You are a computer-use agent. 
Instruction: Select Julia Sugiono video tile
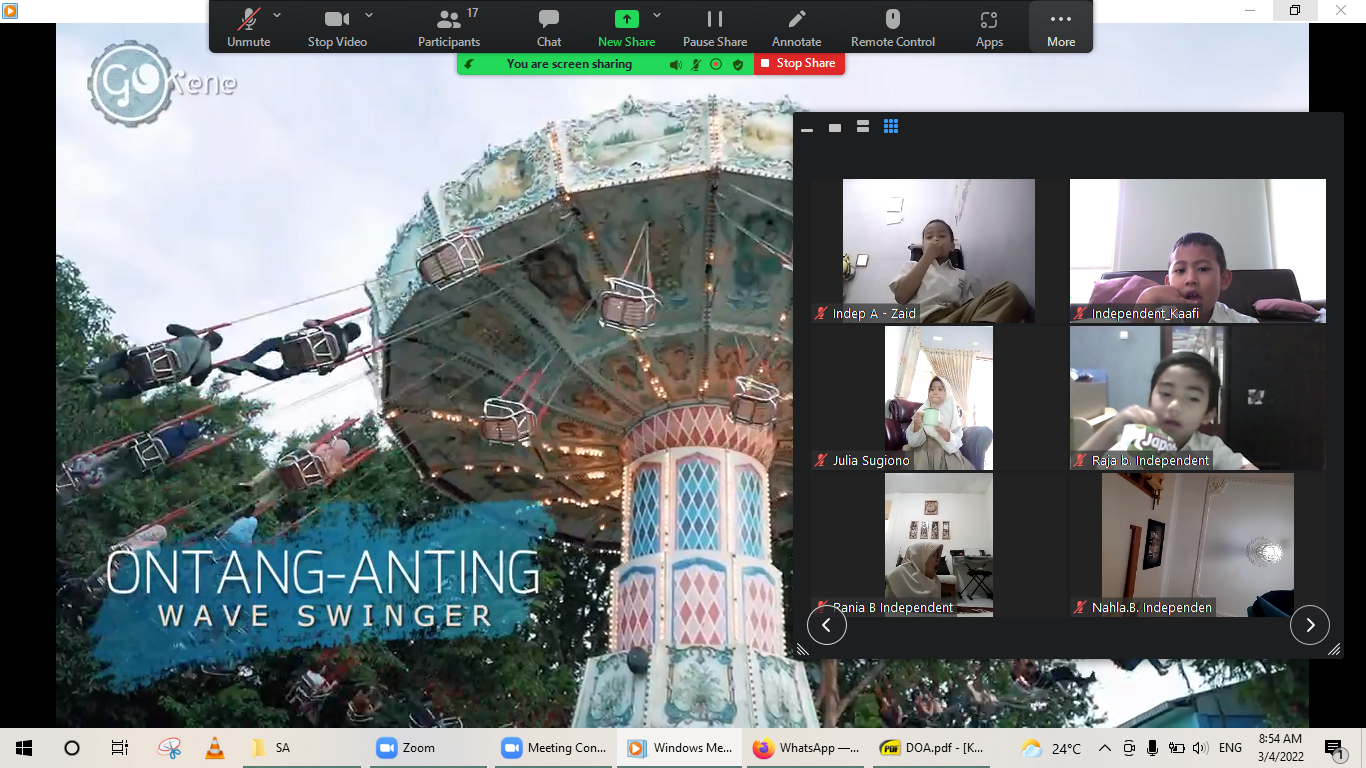pyautogui.click(x=939, y=398)
